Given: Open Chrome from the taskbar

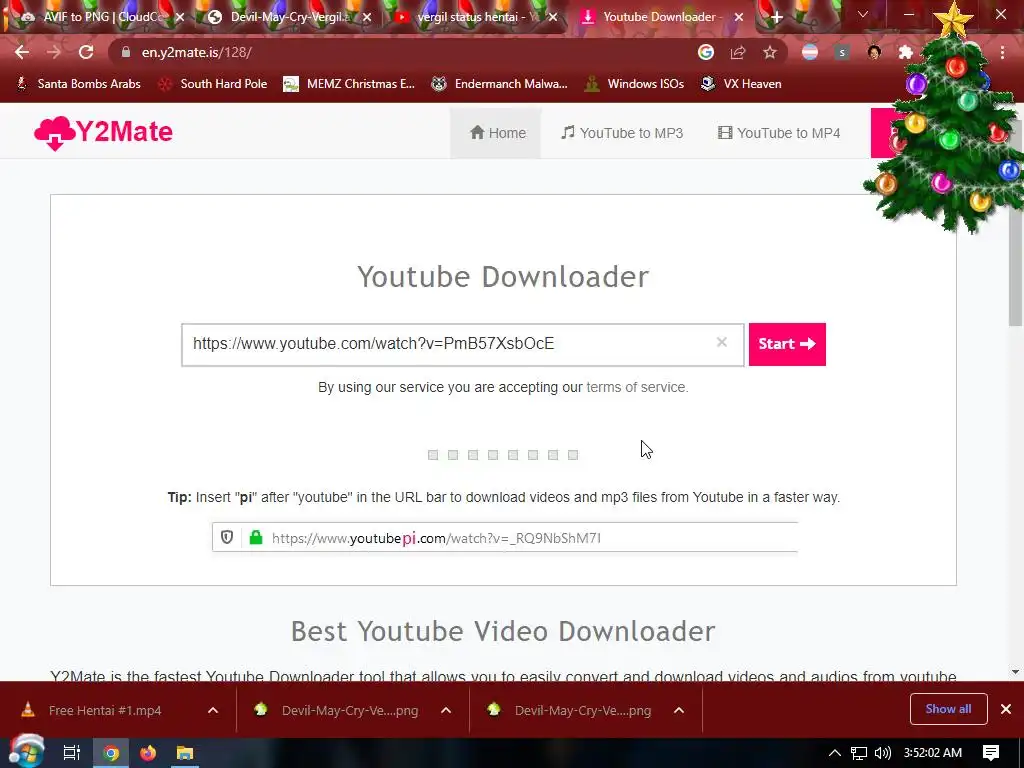Looking at the screenshot, I should coord(111,753).
